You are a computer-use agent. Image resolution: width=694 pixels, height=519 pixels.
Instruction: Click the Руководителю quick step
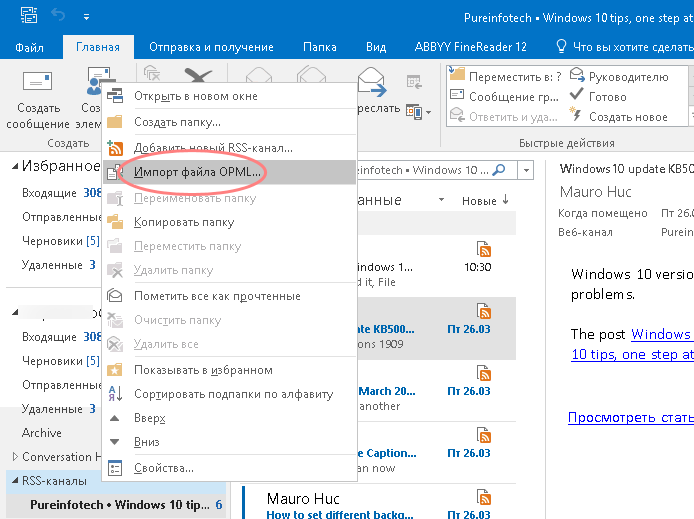click(619, 77)
